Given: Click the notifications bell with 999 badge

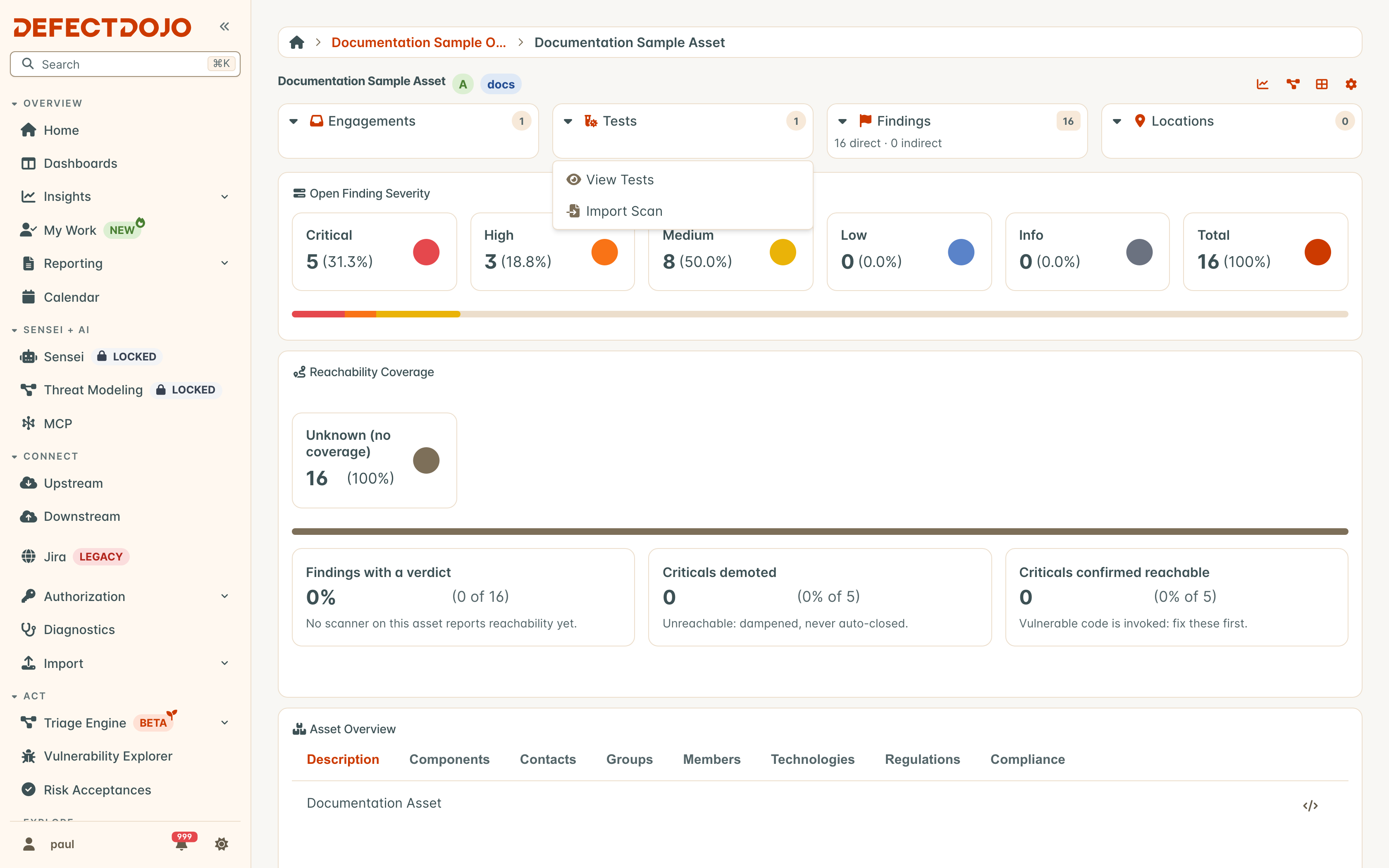Looking at the screenshot, I should tap(182, 843).
